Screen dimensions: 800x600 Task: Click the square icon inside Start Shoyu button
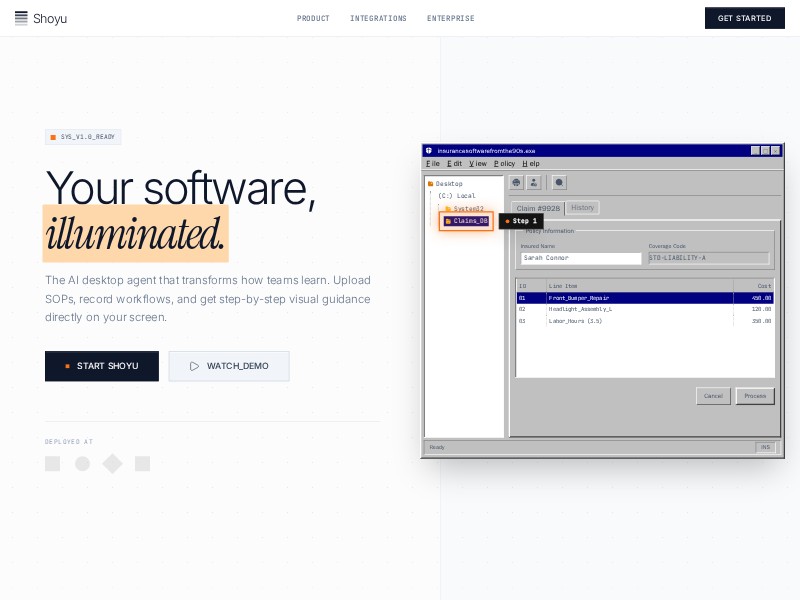68,366
